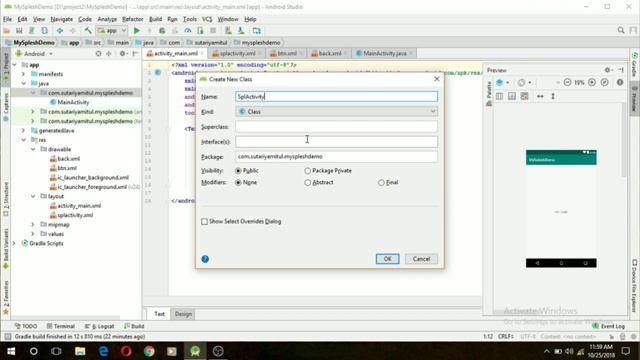Click the Interface(s) input field
The image size is (640, 360).
[336, 142]
